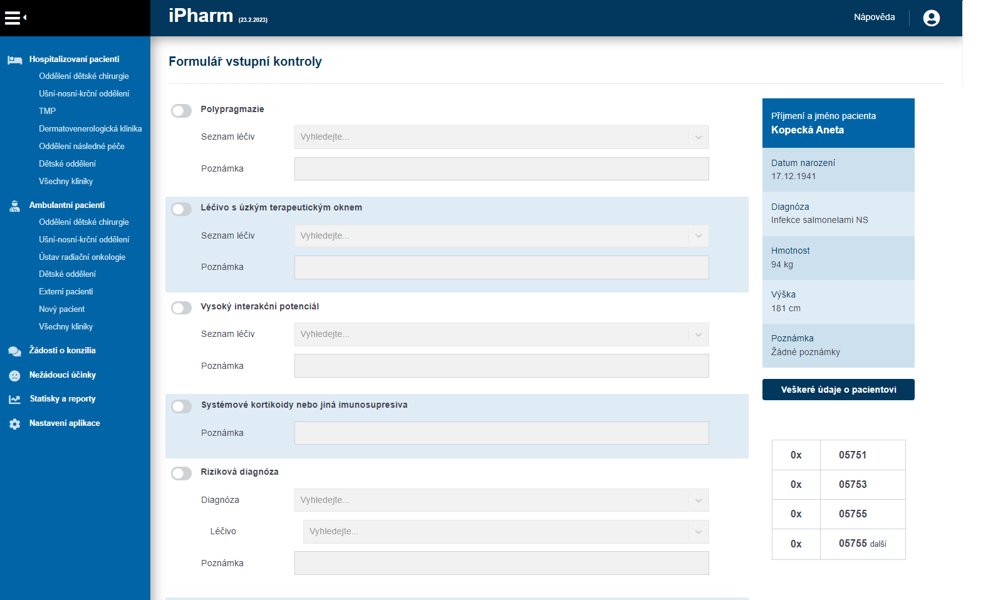The height and width of the screenshot is (600, 983).
Task: Expand the Polypragmazie Seznam léčiv dropdown
Action: 501,138
